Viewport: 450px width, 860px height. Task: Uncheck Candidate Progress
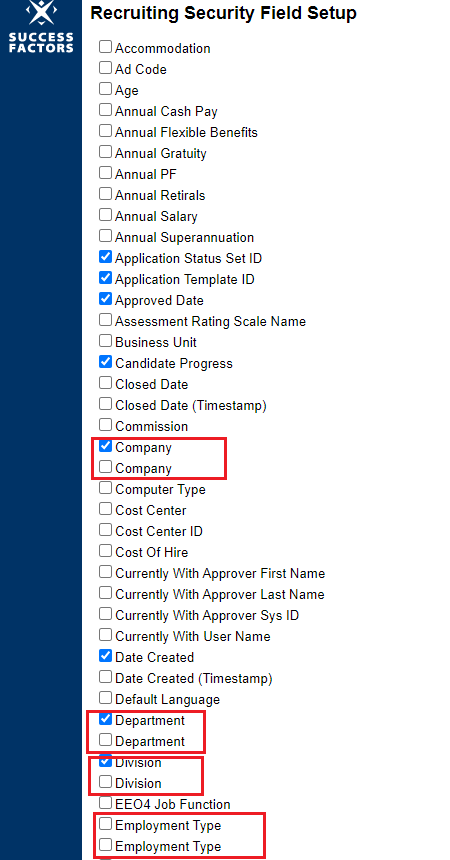coord(105,362)
